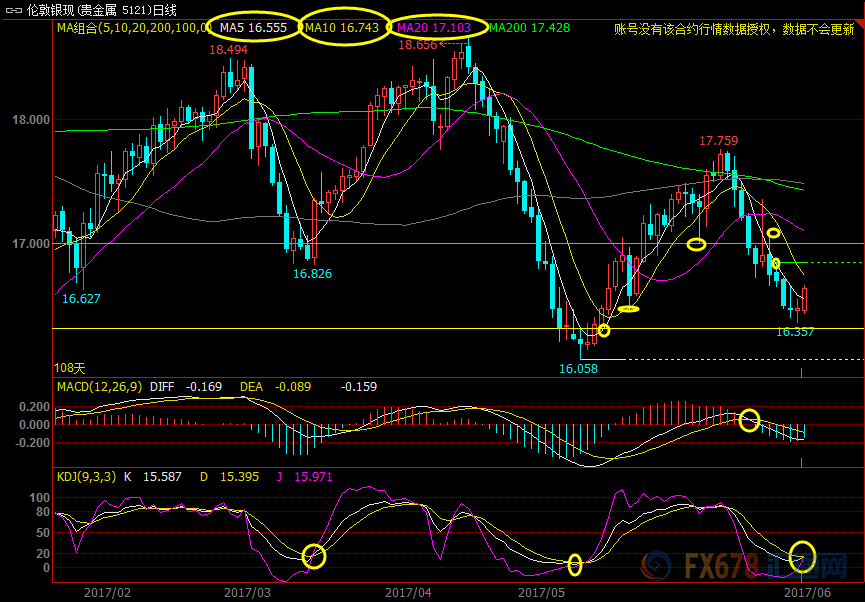The height and width of the screenshot is (602, 865).
Task: Click the MA10 16.743 readout
Action: pyautogui.click(x=342, y=28)
